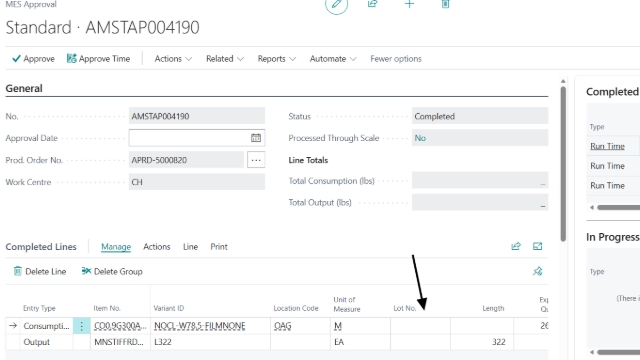Screen dimensions: 640x360
Task: Click share icon in Completed Lines
Action: point(516,246)
